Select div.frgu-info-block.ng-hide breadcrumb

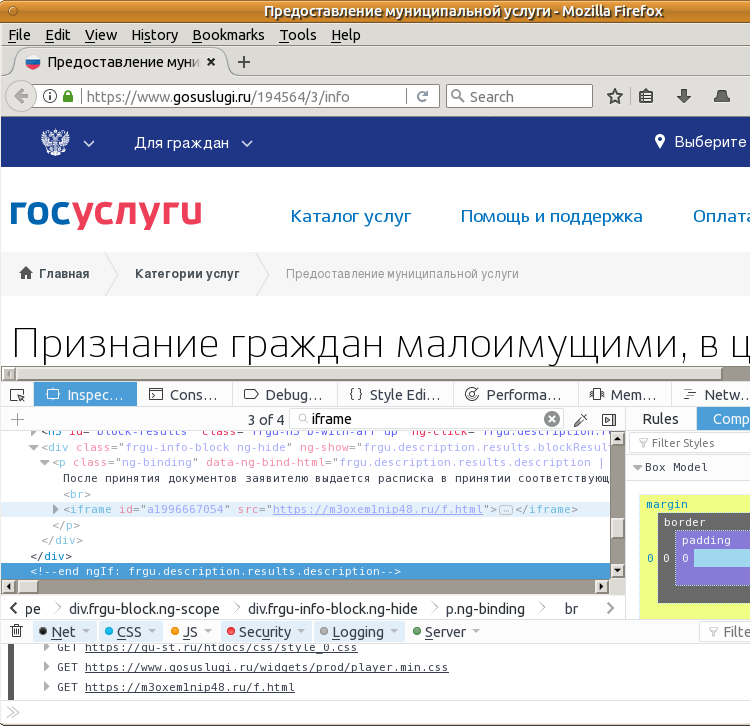pyautogui.click(x=332, y=609)
